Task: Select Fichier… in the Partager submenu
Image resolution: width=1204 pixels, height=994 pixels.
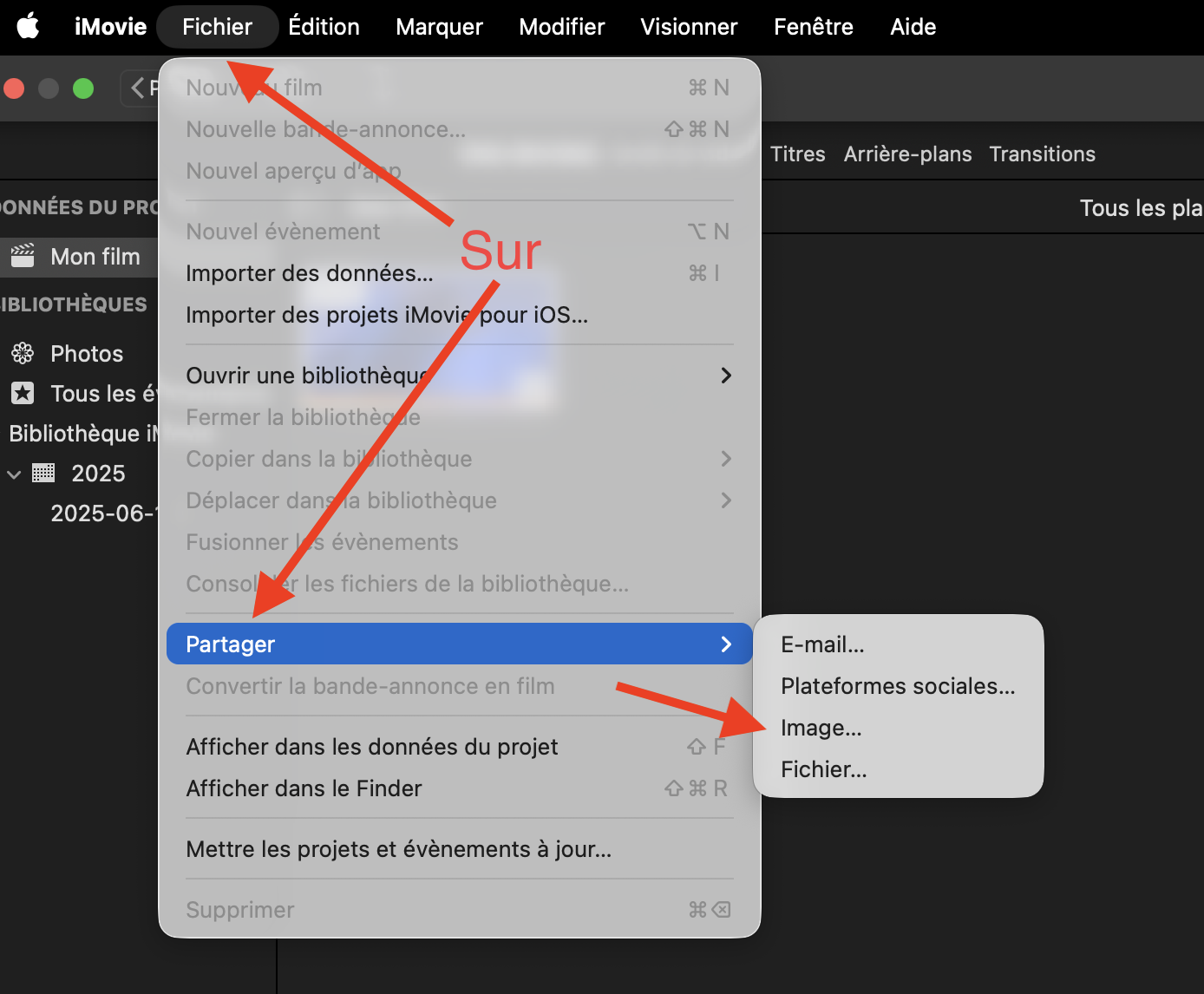Action: (899, 769)
